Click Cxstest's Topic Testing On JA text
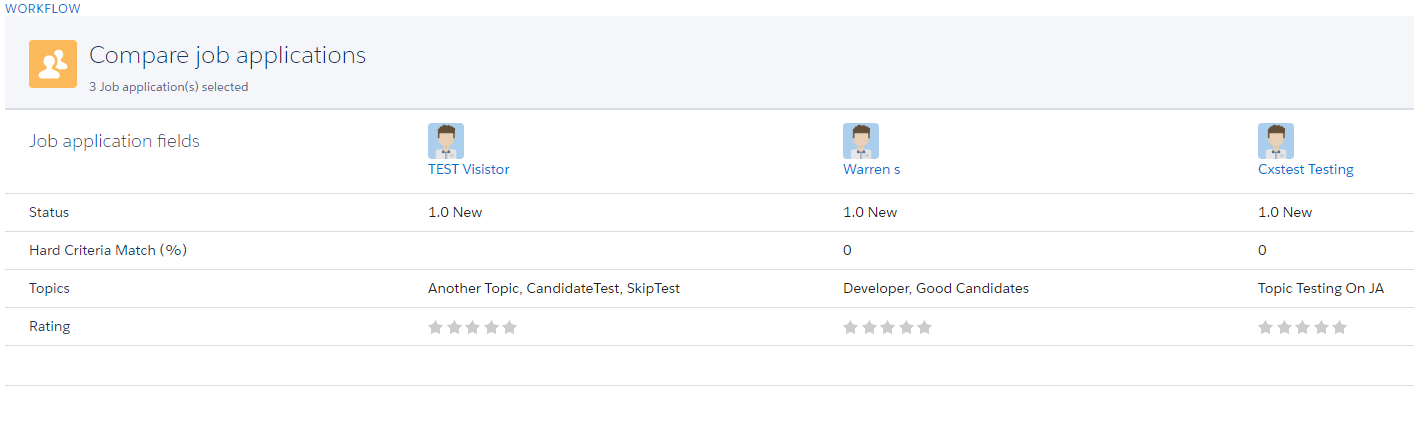The height and width of the screenshot is (438, 1414). pos(1321,288)
